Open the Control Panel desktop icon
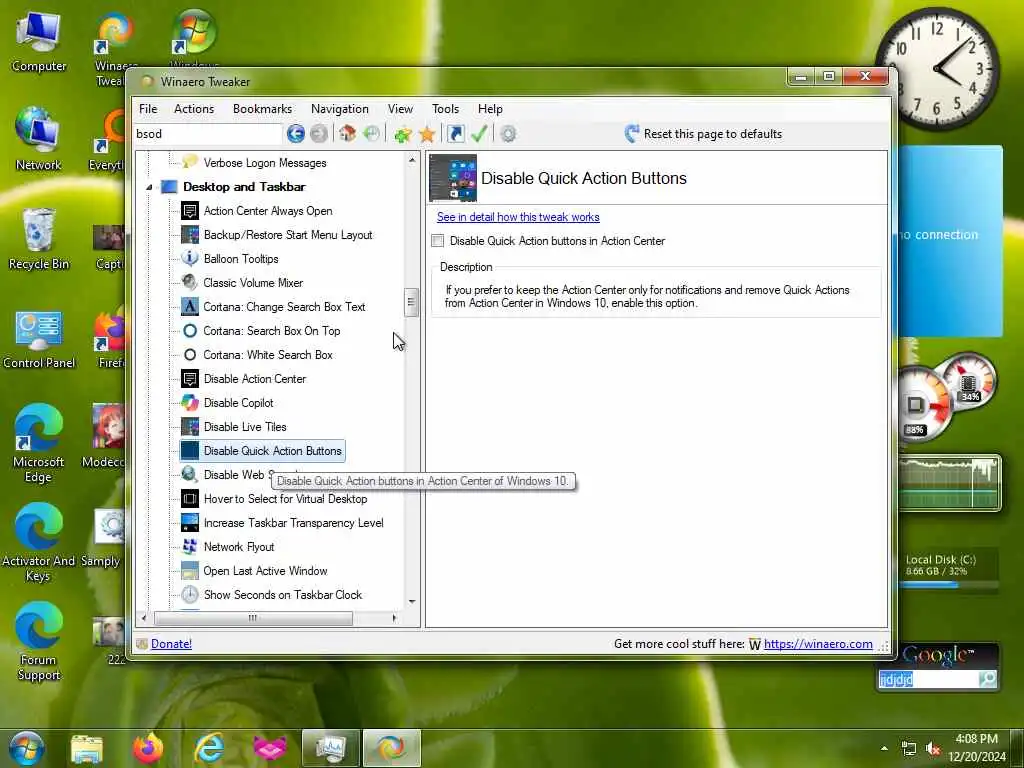 39,340
